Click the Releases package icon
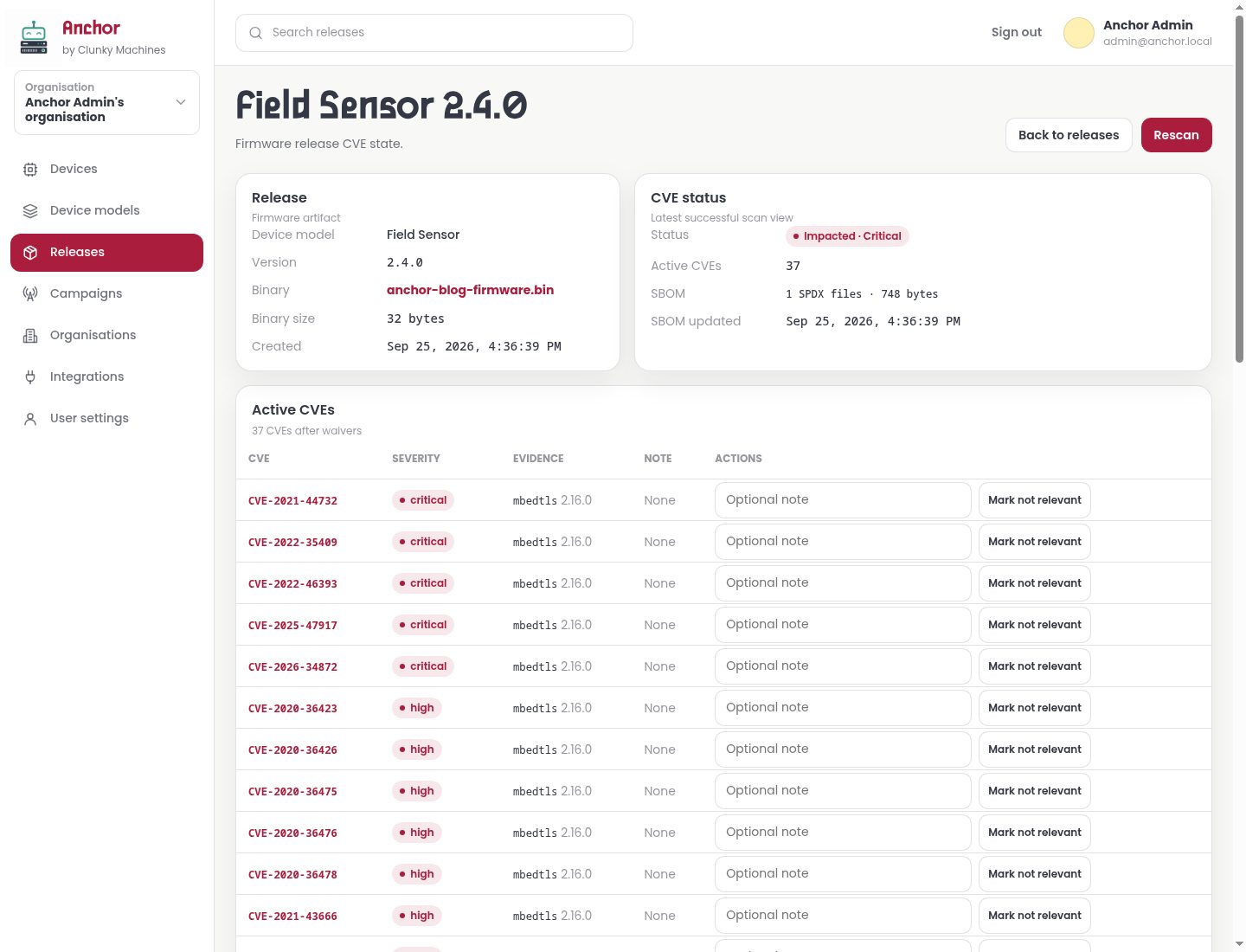Screen dimensions: 1246x952 click(x=30, y=253)
